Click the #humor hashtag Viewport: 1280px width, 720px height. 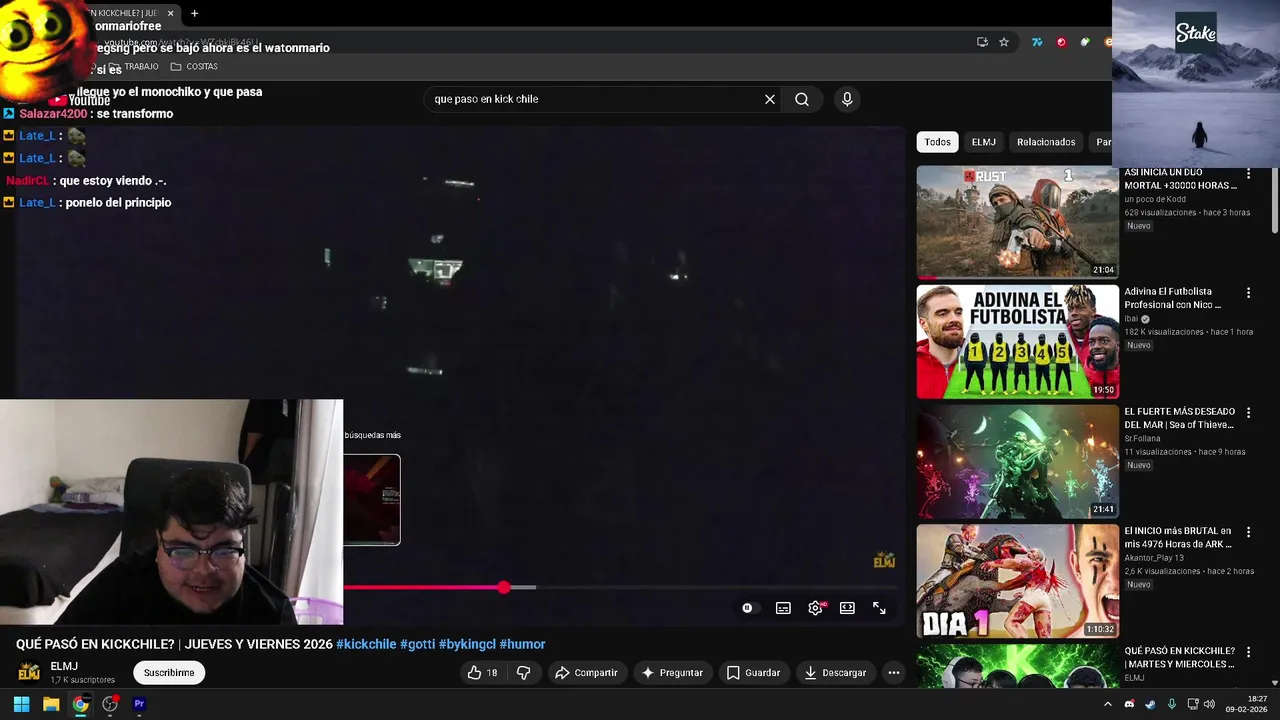pyautogui.click(x=522, y=644)
